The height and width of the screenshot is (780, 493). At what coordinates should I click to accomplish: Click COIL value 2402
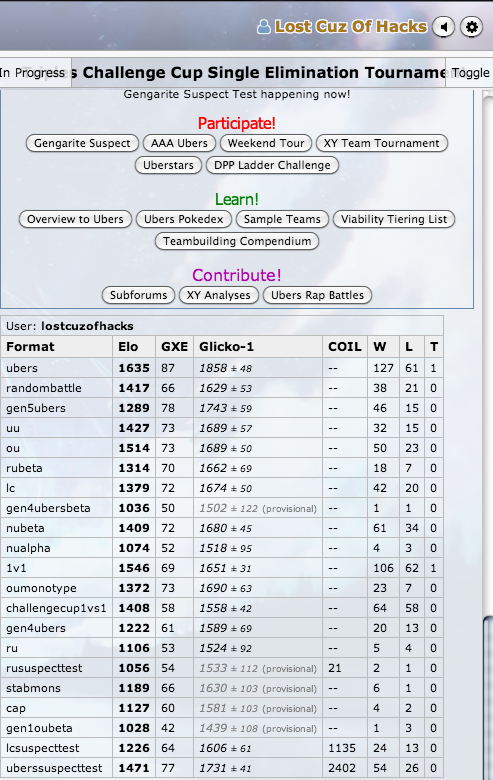342,768
